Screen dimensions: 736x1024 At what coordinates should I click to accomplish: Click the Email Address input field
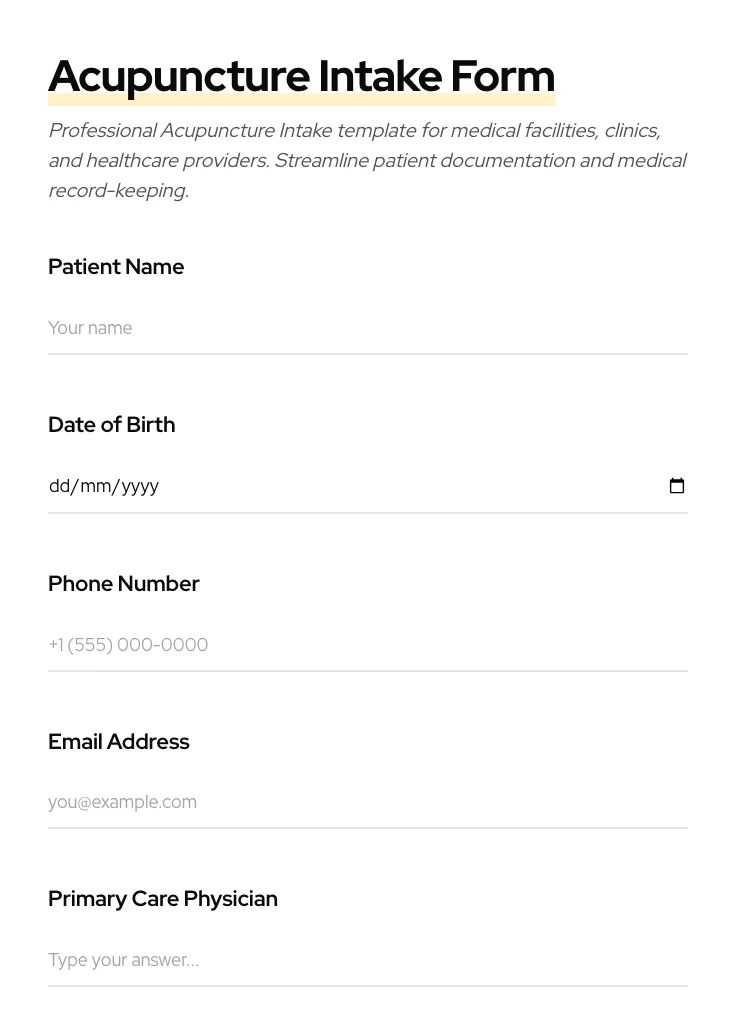tap(367, 802)
